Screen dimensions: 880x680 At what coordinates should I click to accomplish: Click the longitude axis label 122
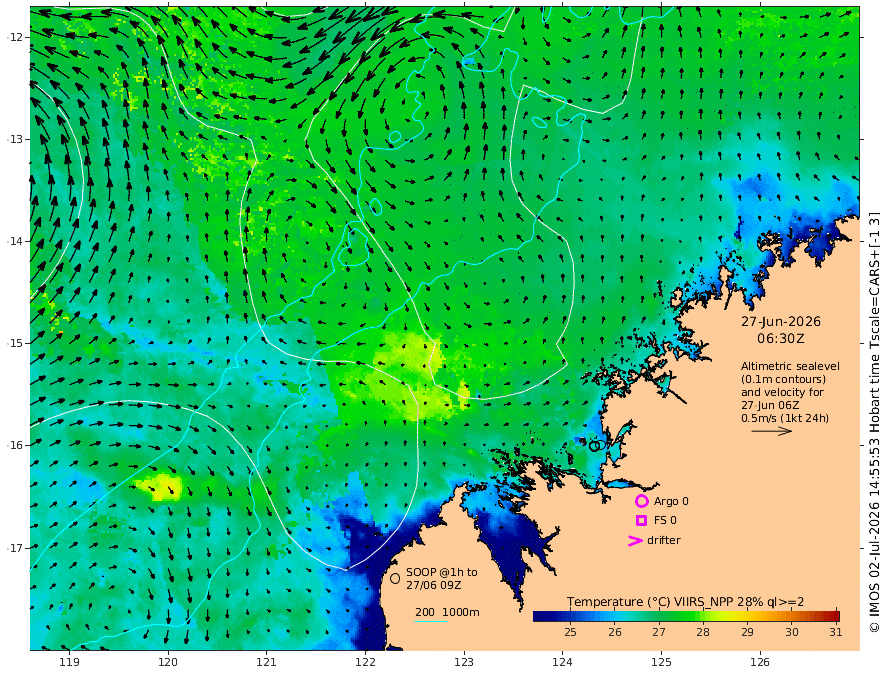(x=365, y=663)
